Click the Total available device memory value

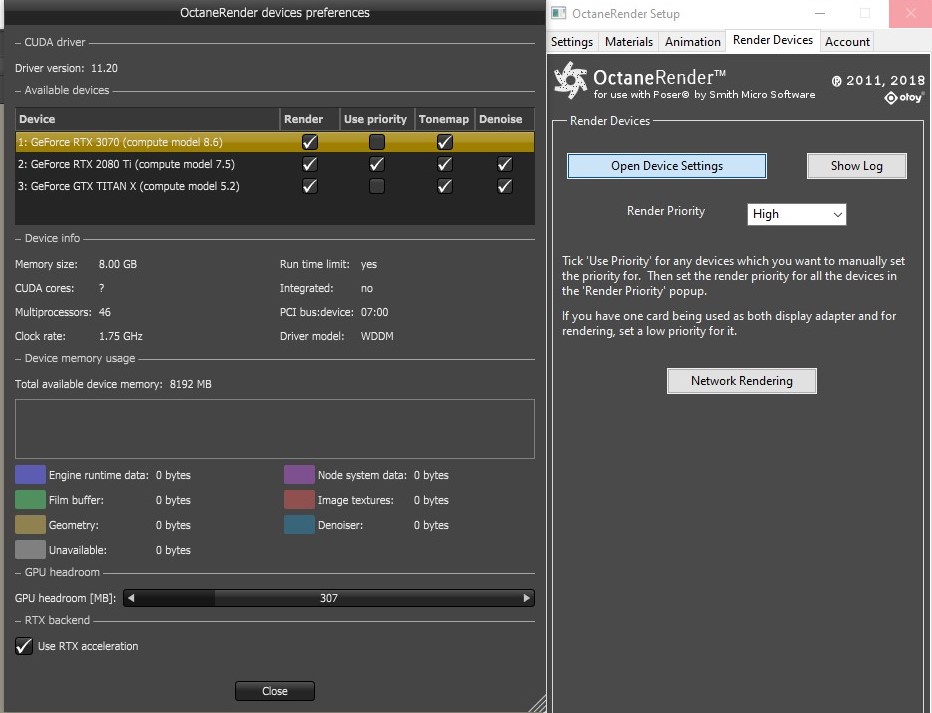tap(190, 384)
